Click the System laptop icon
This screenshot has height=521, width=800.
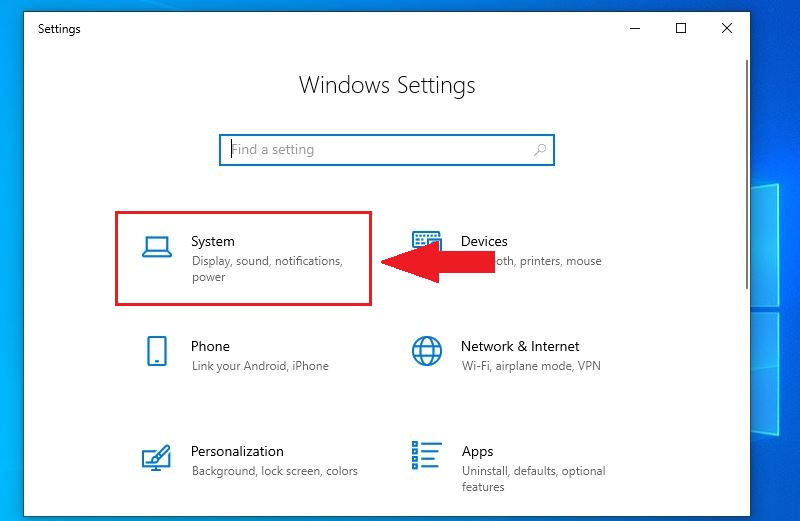(157, 247)
